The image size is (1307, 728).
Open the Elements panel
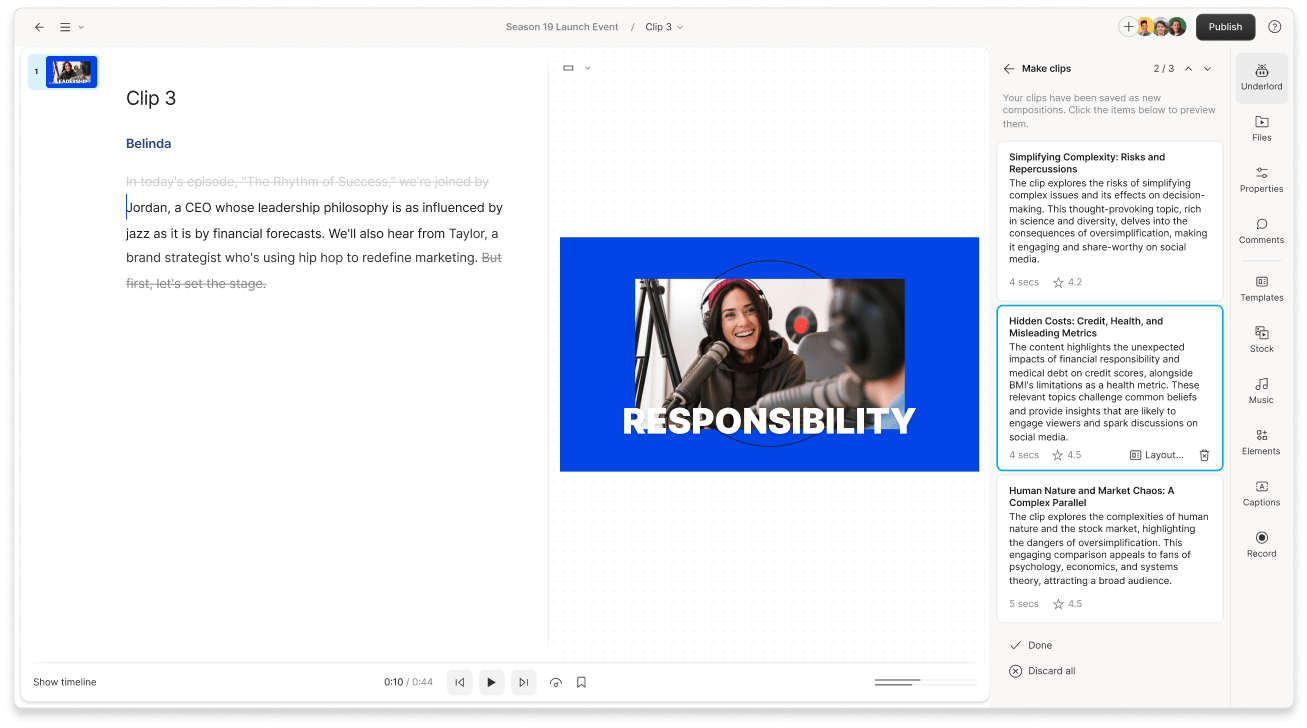click(x=1261, y=442)
